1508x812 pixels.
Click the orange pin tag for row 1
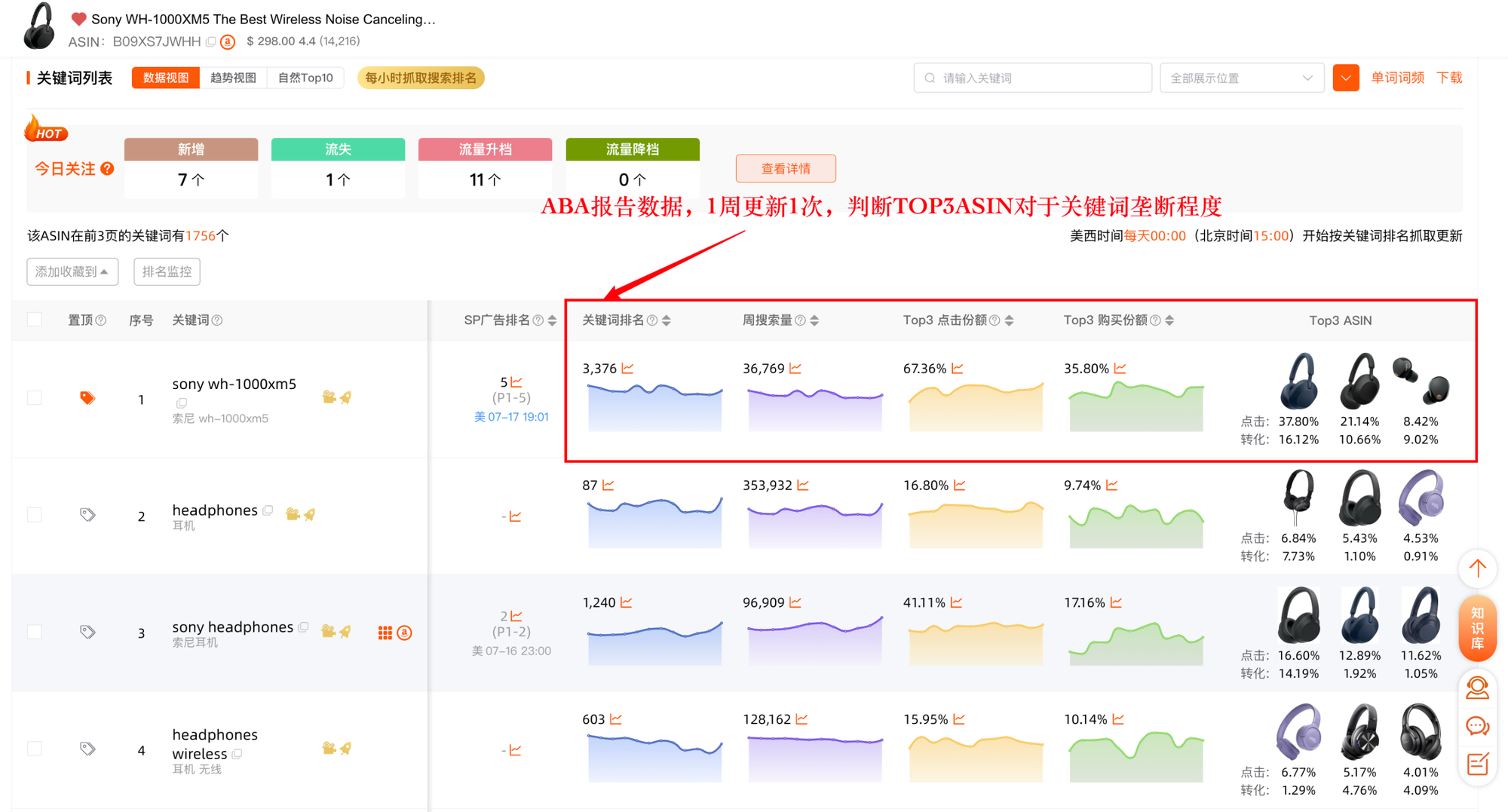(x=87, y=398)
